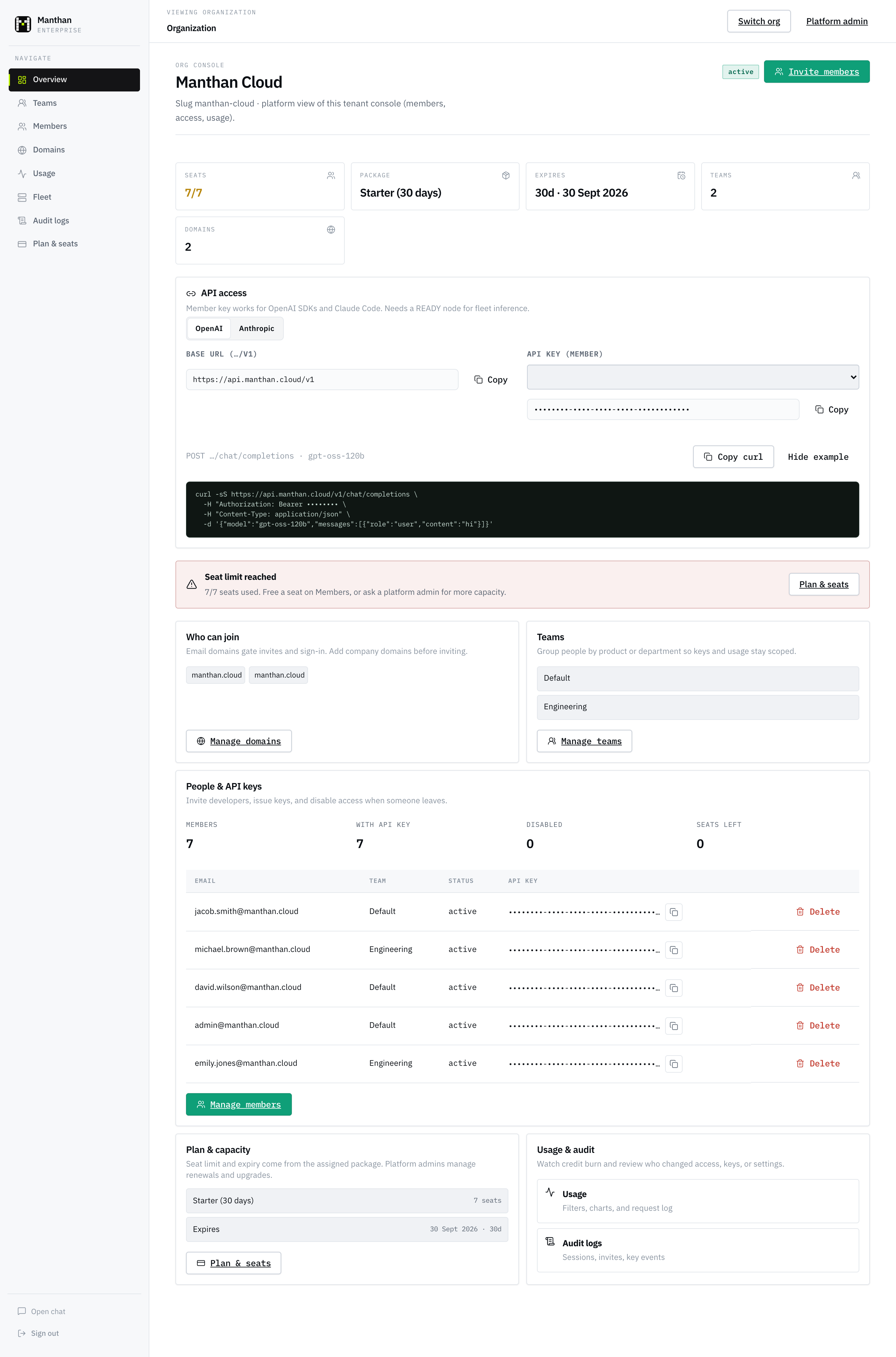This screenshot has height=1357, width=896.
Task: Switch to the Anthropic tab
Action: pos(257,329)
